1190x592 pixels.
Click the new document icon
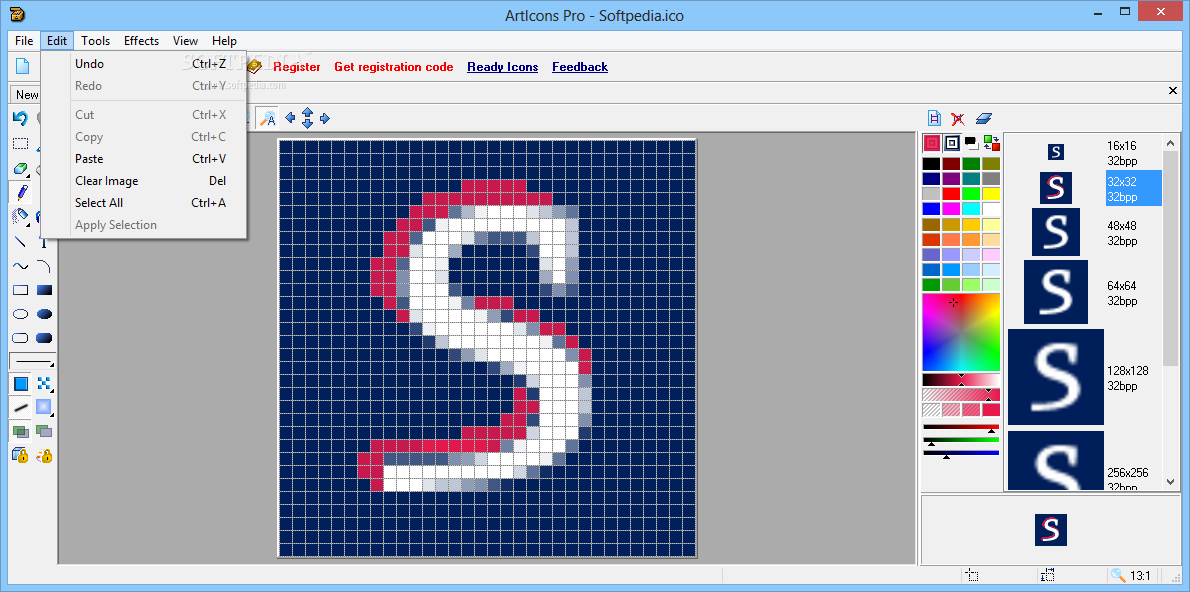[x=23, y=66]
